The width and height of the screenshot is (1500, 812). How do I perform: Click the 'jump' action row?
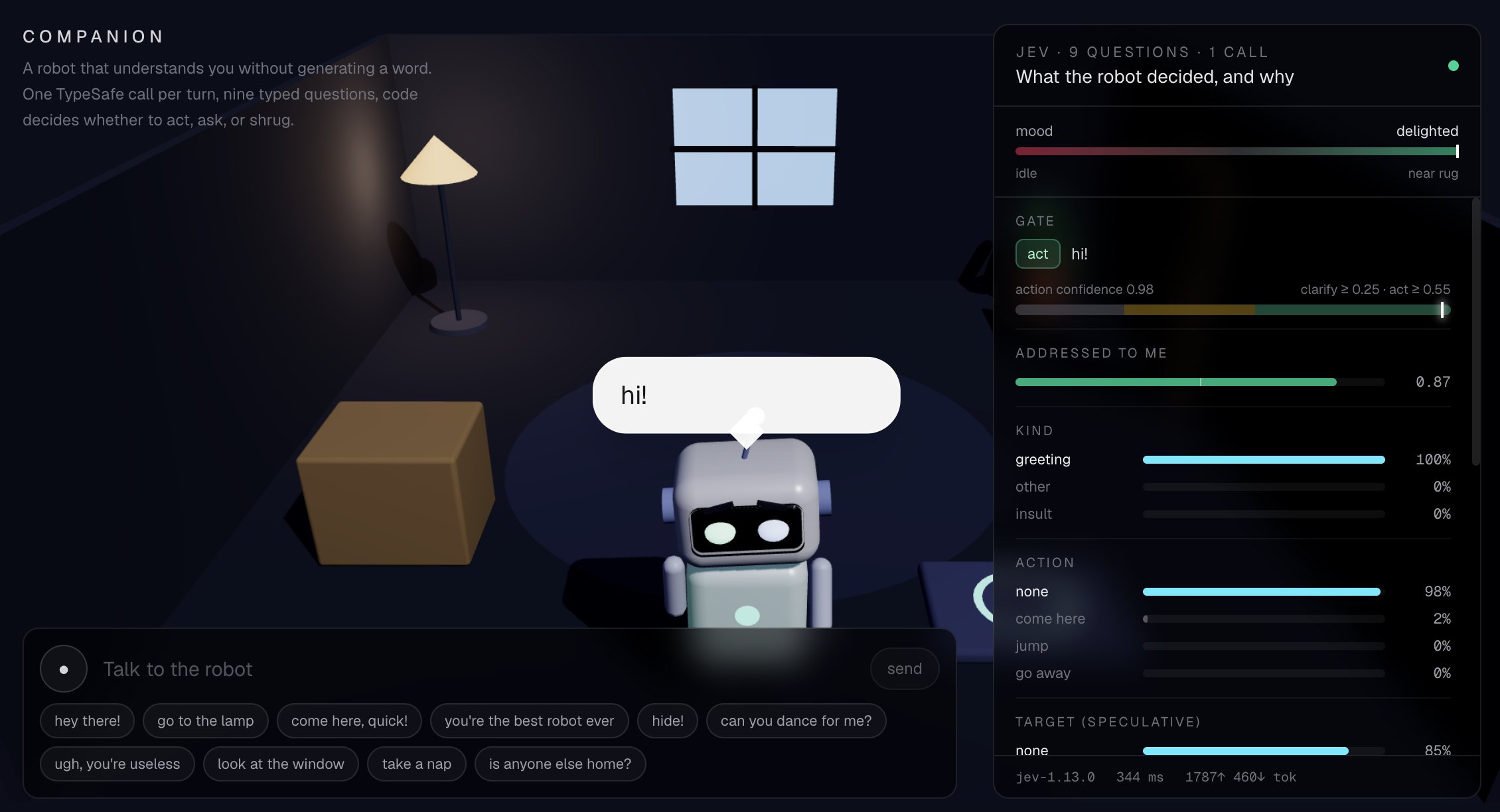click(x=1233, y=645)
